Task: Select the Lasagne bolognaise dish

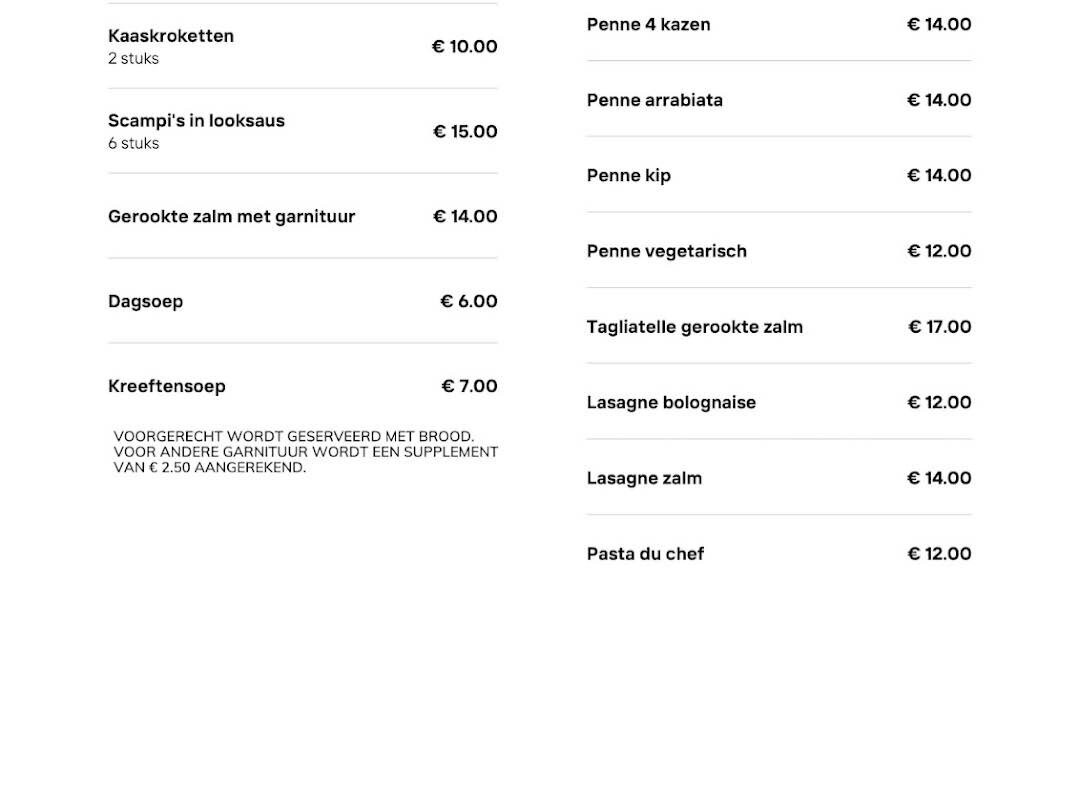Action: (671, 403)
